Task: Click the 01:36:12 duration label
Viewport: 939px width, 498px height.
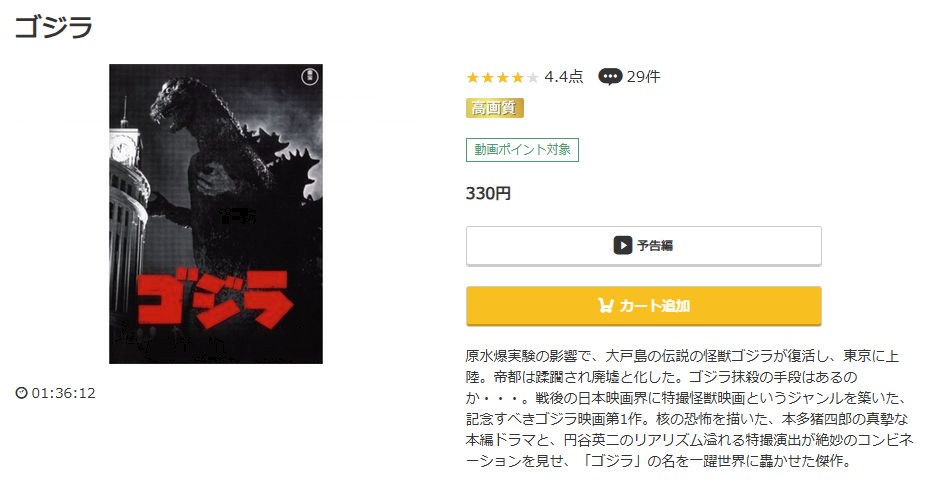Action: click(x=63, y=393)
